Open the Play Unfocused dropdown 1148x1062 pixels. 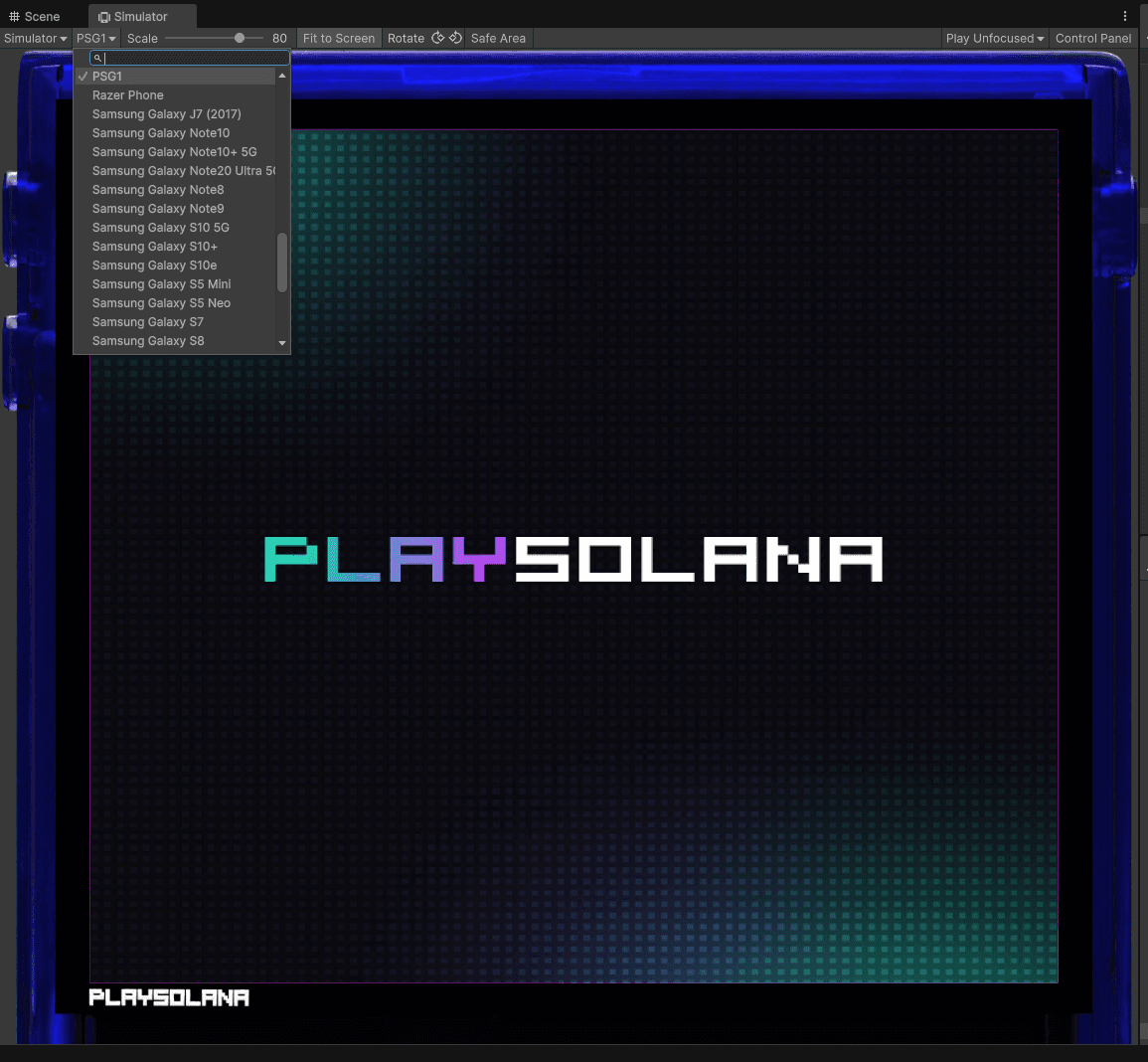(x=994, y=38)
